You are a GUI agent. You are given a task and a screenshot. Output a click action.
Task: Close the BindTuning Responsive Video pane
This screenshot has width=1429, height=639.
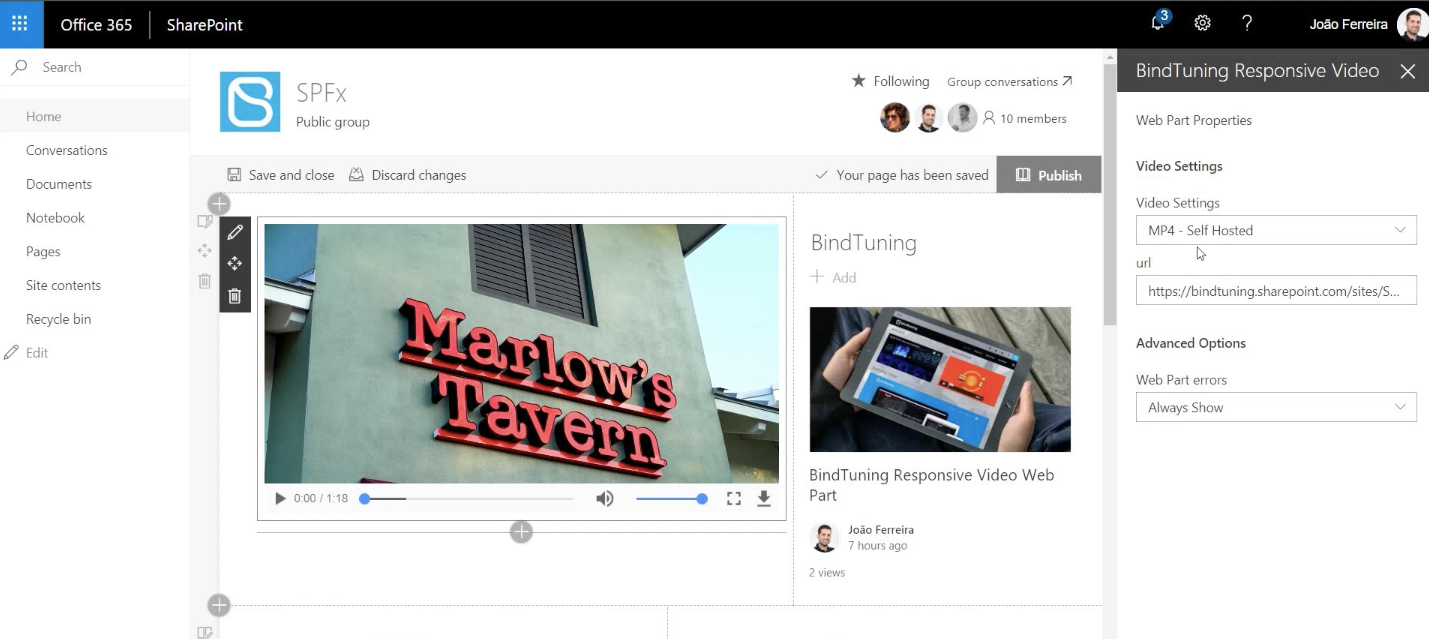tap(1408, 71)
